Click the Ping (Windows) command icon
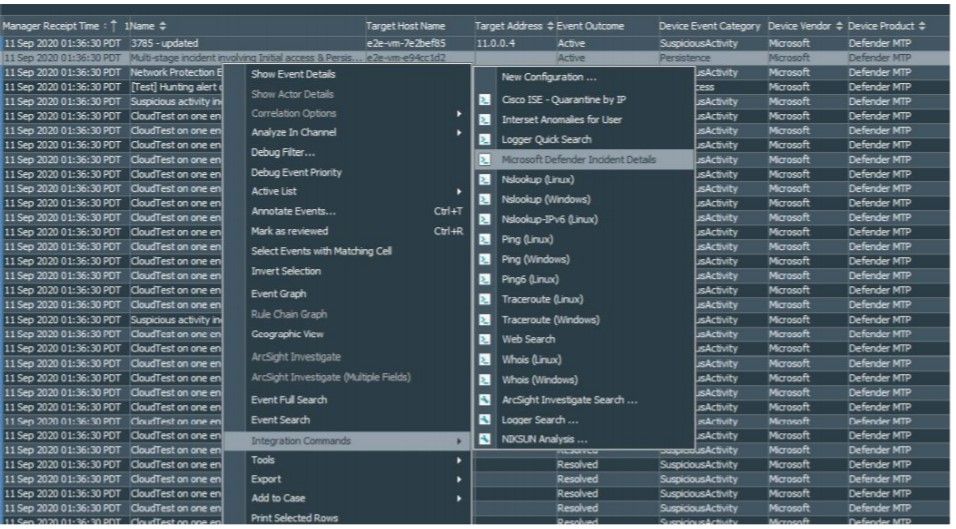 [x=484, y=260]
